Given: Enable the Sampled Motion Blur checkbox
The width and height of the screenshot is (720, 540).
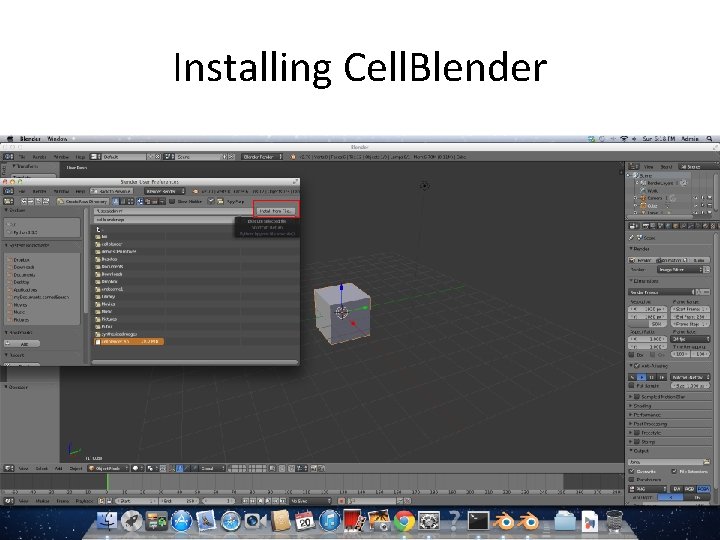Looking at the screenshot, I should pos(637,396).
